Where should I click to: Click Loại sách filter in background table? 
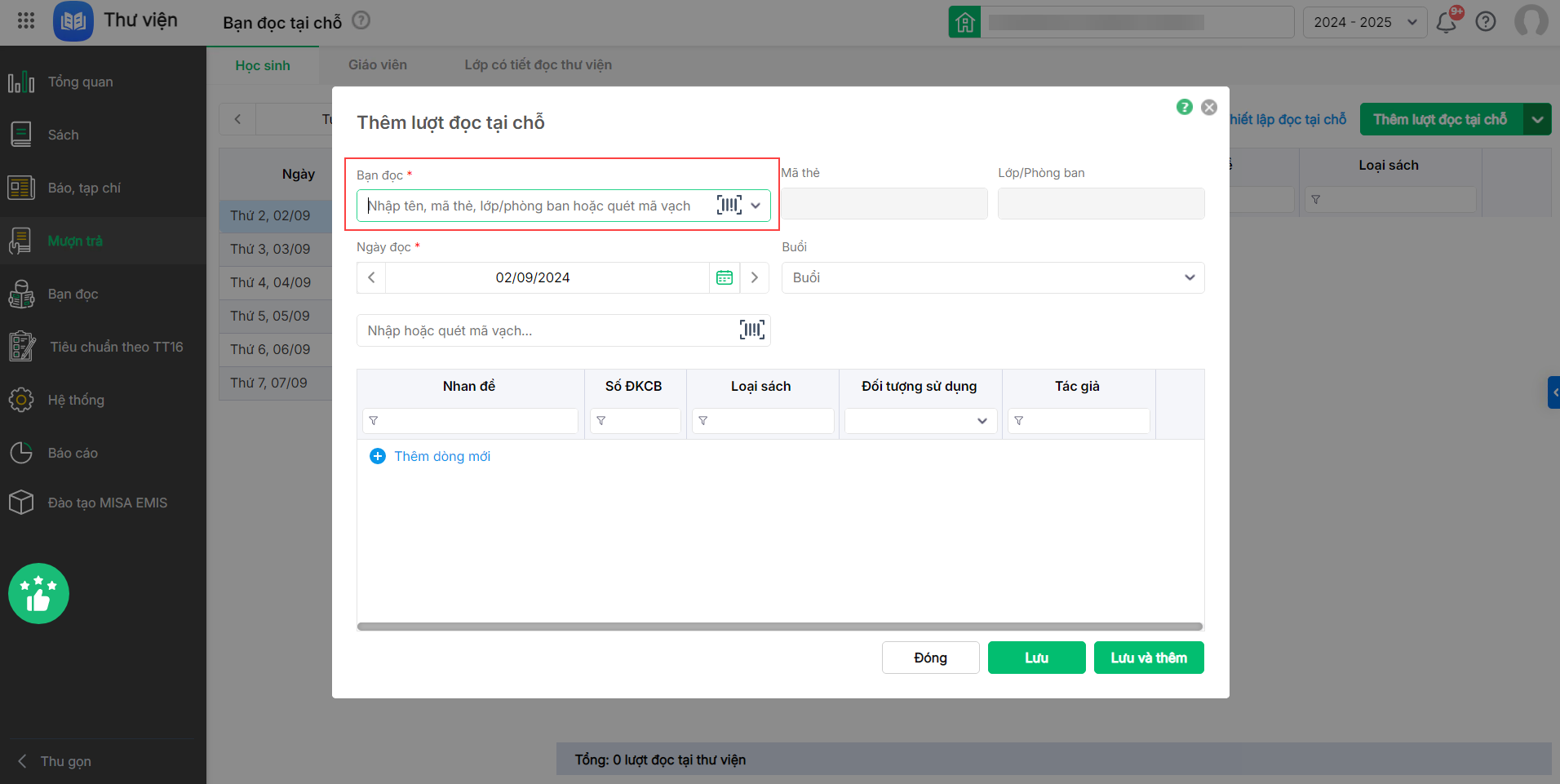point(1390,200)
